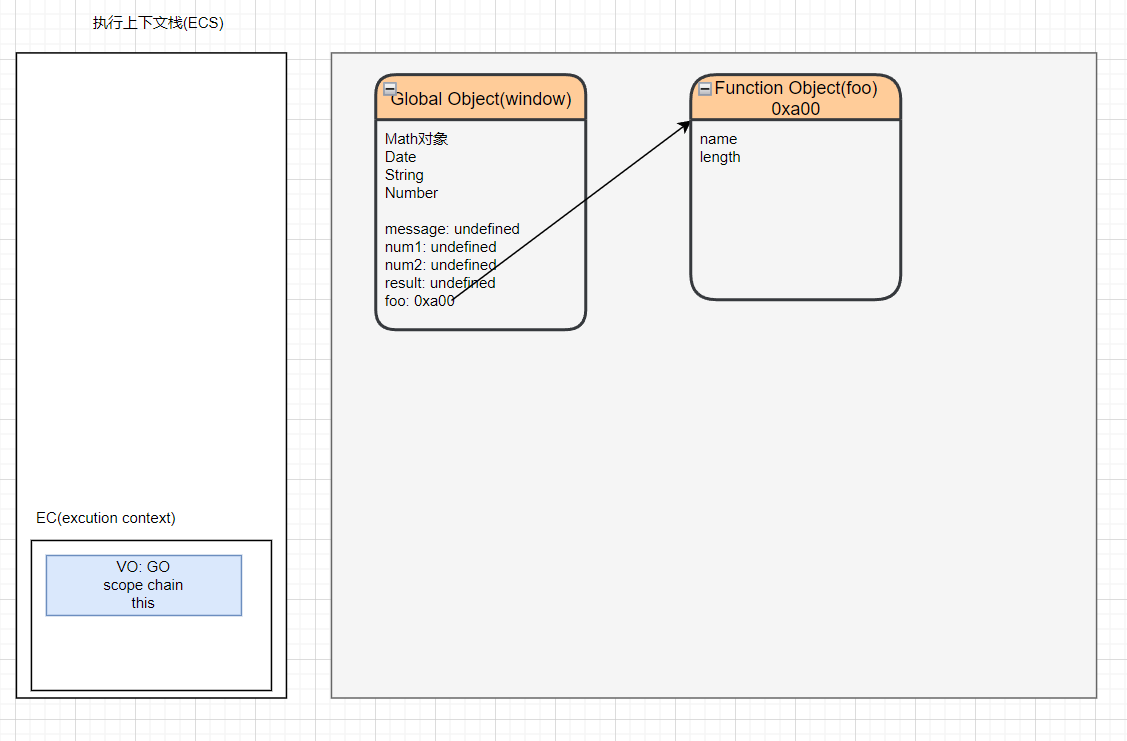The image size is (1127, 741).
Task: Click the String entry in Global Object
Action: [404, 175]
